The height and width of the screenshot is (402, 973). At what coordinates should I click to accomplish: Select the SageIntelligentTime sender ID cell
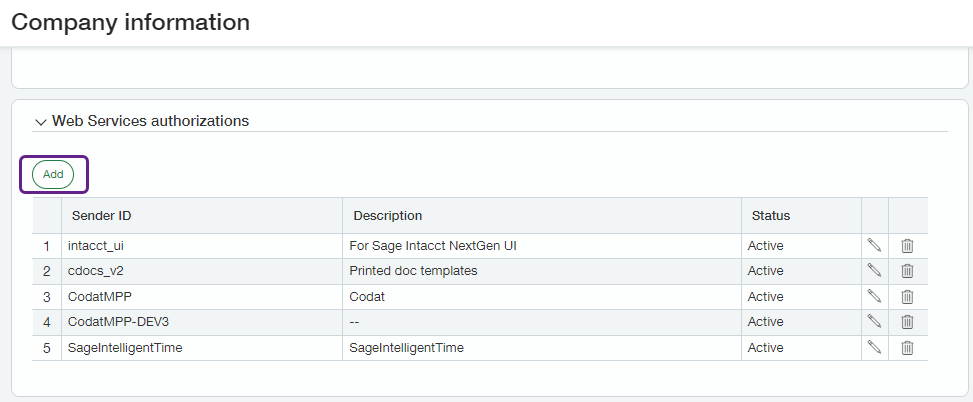tap(125, 348)
